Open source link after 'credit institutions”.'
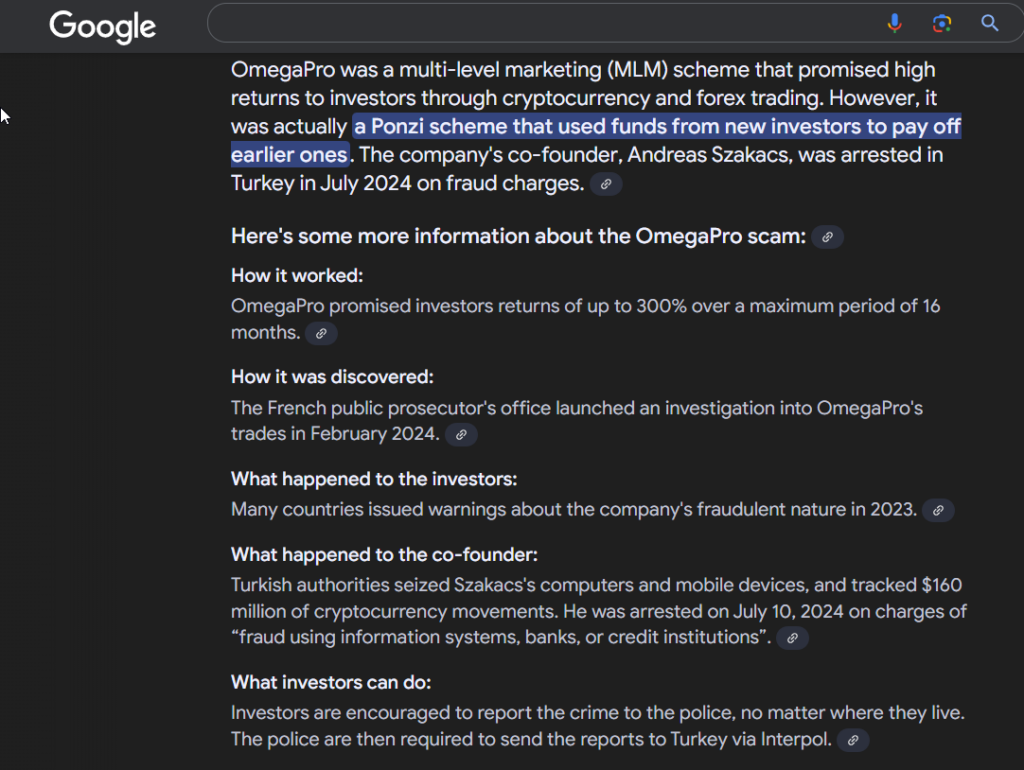 (792, 638)
